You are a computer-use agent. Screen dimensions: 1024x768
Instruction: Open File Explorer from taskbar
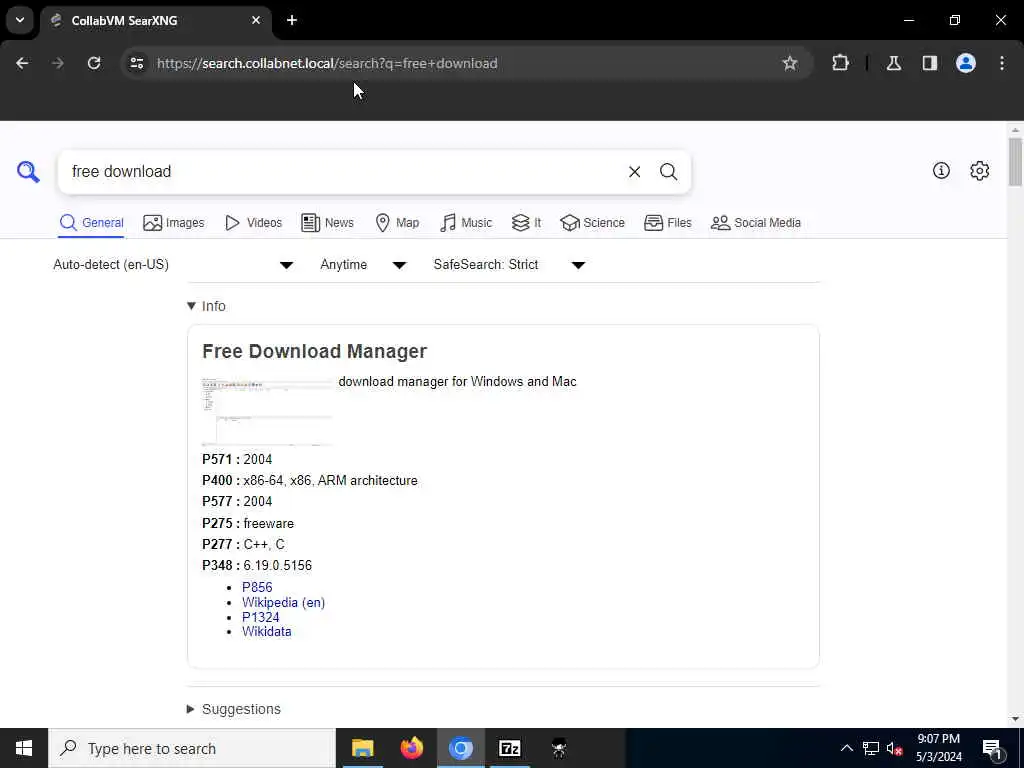pyautogui.click(x=362, y=748)
